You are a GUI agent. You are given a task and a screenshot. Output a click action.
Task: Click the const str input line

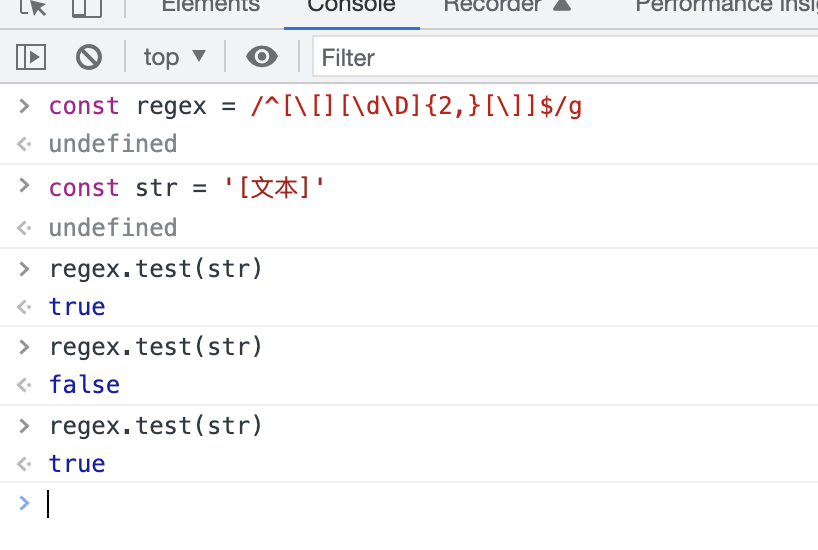[x=186, y=188]
